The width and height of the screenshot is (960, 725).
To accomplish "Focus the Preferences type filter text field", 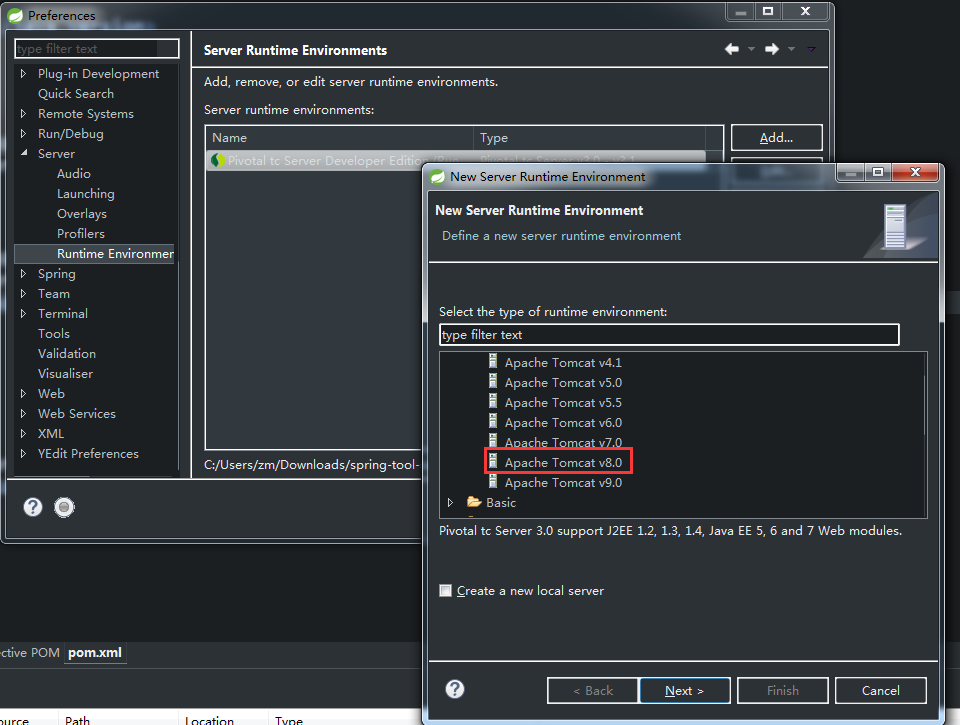I will (97, 48).
